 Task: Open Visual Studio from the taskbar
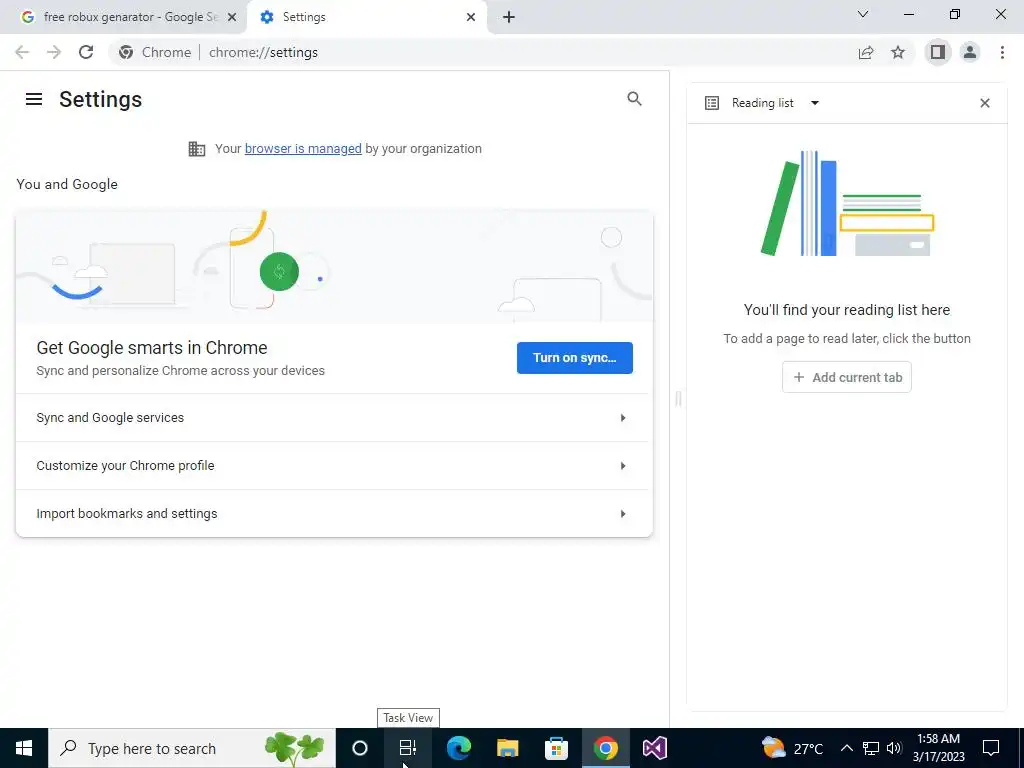654,748
